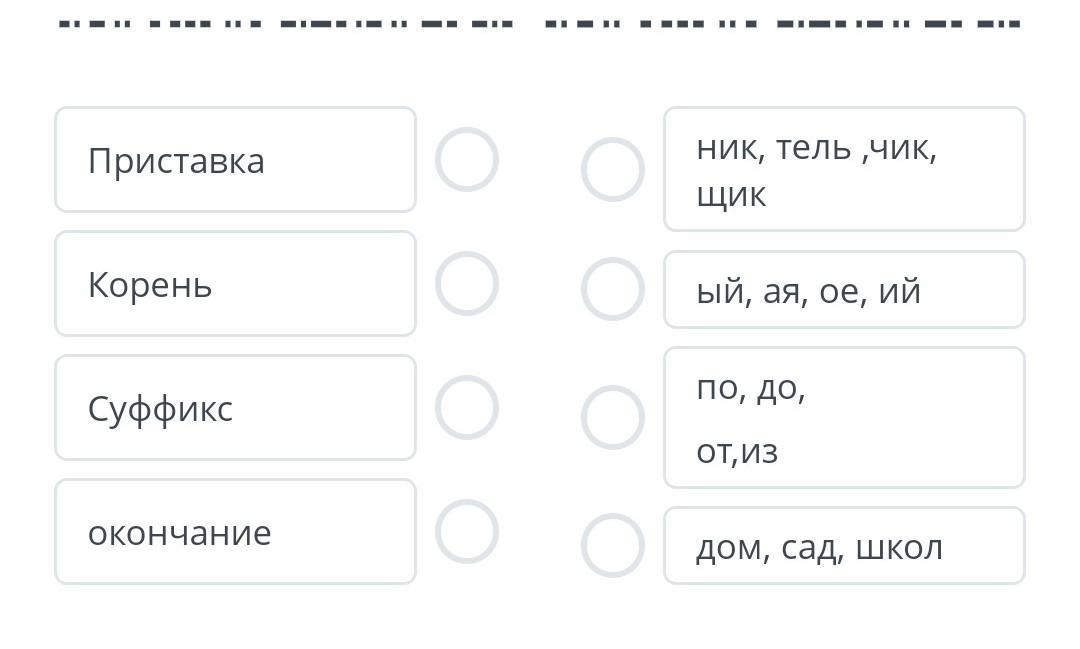Select the radio circle next to окончание
The height and width of the screenshot is (649, 1080).
click(x=467, y=532)
